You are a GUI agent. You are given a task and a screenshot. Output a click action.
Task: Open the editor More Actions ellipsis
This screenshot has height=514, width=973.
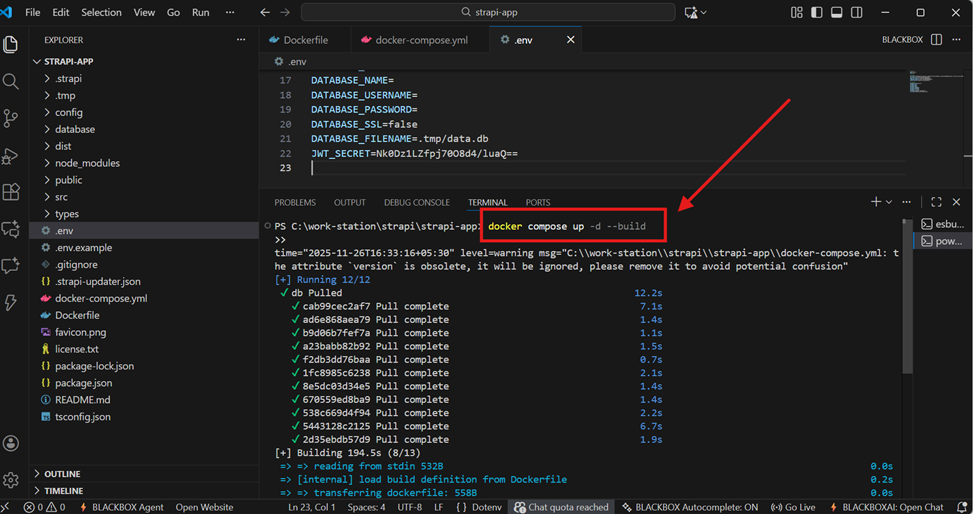[956, 40]
